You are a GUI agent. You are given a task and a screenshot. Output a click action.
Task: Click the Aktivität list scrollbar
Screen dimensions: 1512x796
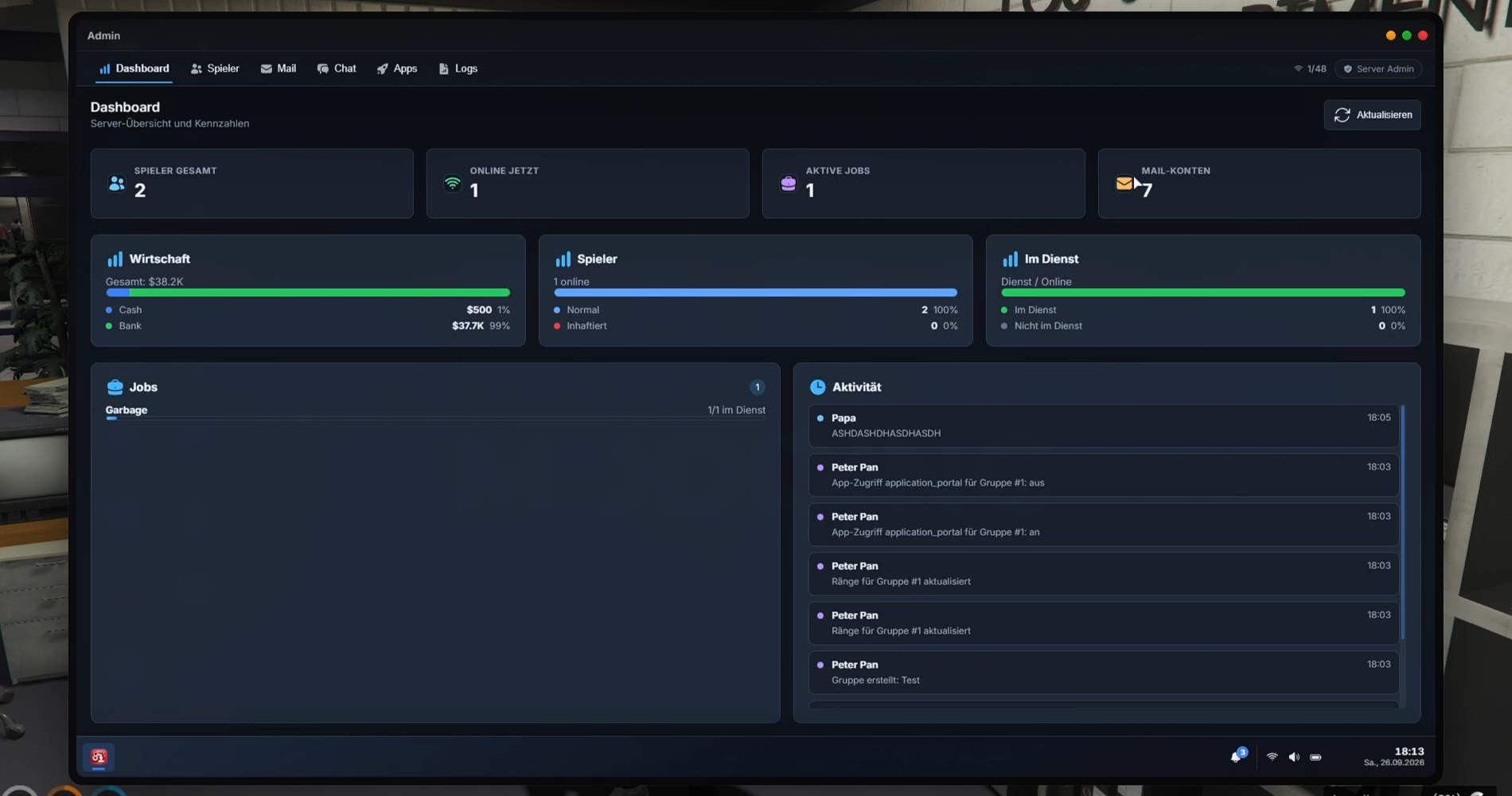pyautogui.click(x=1402, y=521)
